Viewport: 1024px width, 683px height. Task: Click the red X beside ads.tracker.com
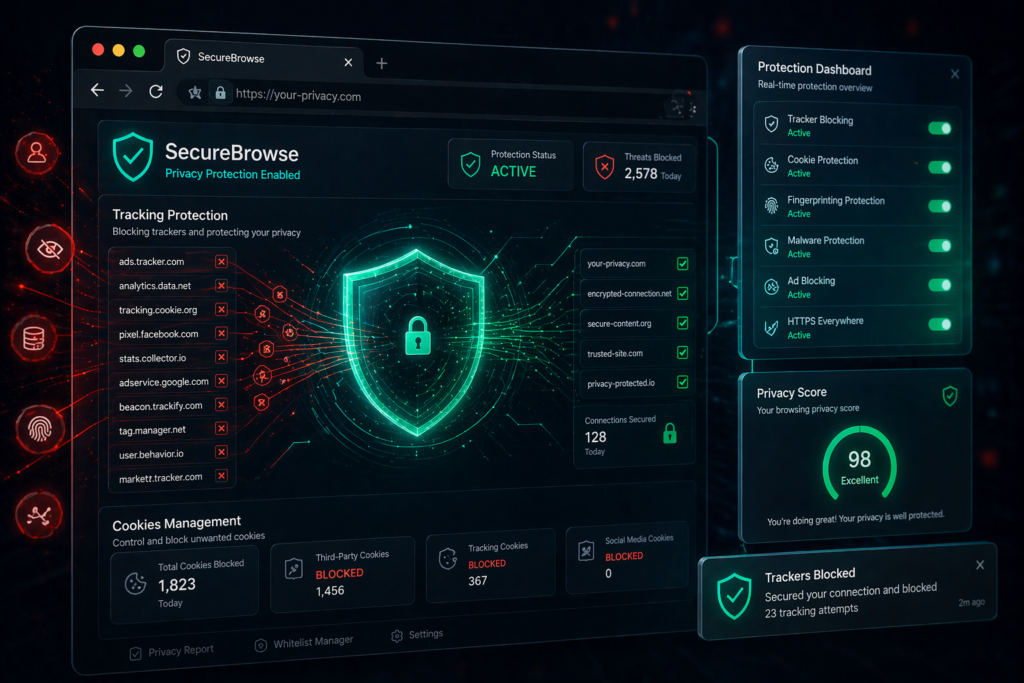click(221, 261)
